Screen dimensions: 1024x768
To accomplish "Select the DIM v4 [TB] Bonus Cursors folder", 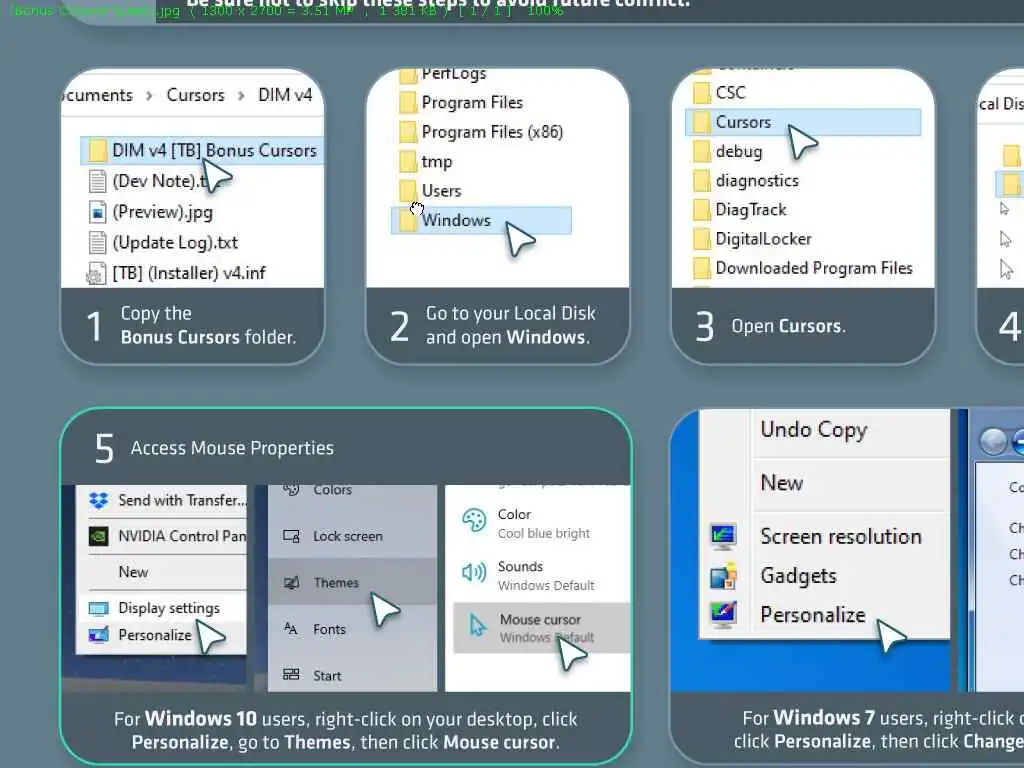I will 202,150.
